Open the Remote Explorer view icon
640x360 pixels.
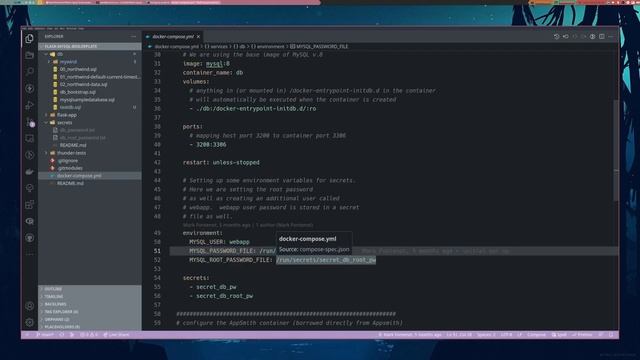(x=29, y=138)
